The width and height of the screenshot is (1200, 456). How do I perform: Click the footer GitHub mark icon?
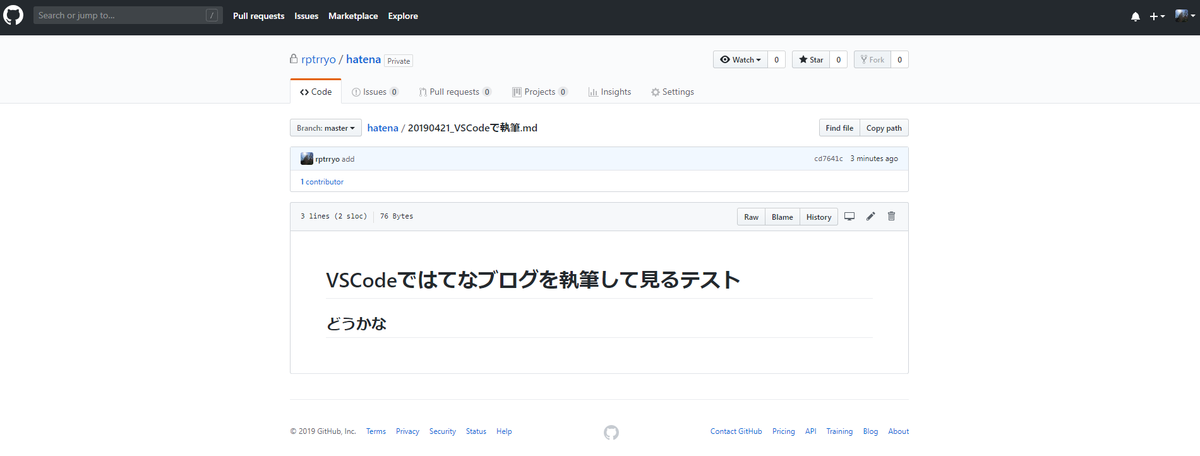[x=612, y=432]
